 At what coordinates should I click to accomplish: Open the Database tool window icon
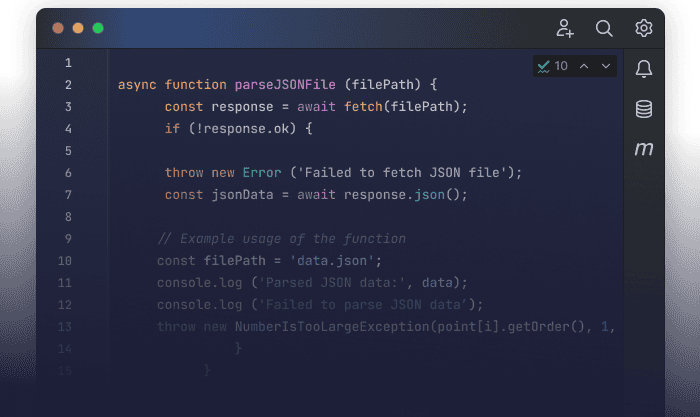(x=644, y=109)
